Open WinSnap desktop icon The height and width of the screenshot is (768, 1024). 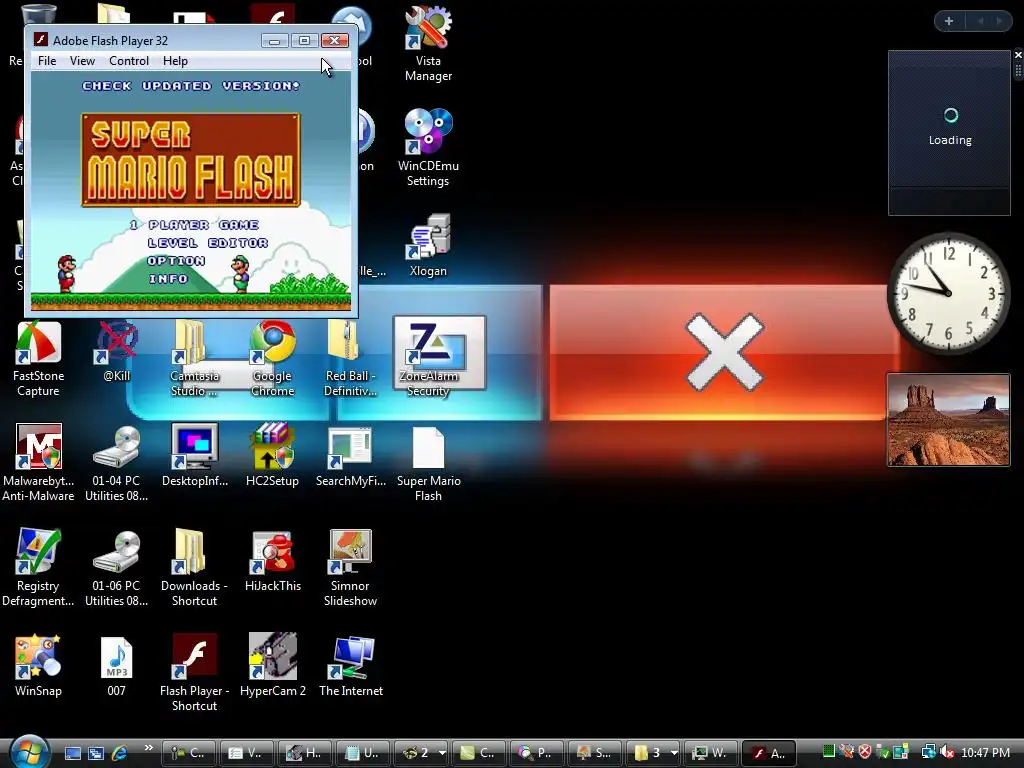click(x=38, y=666)
